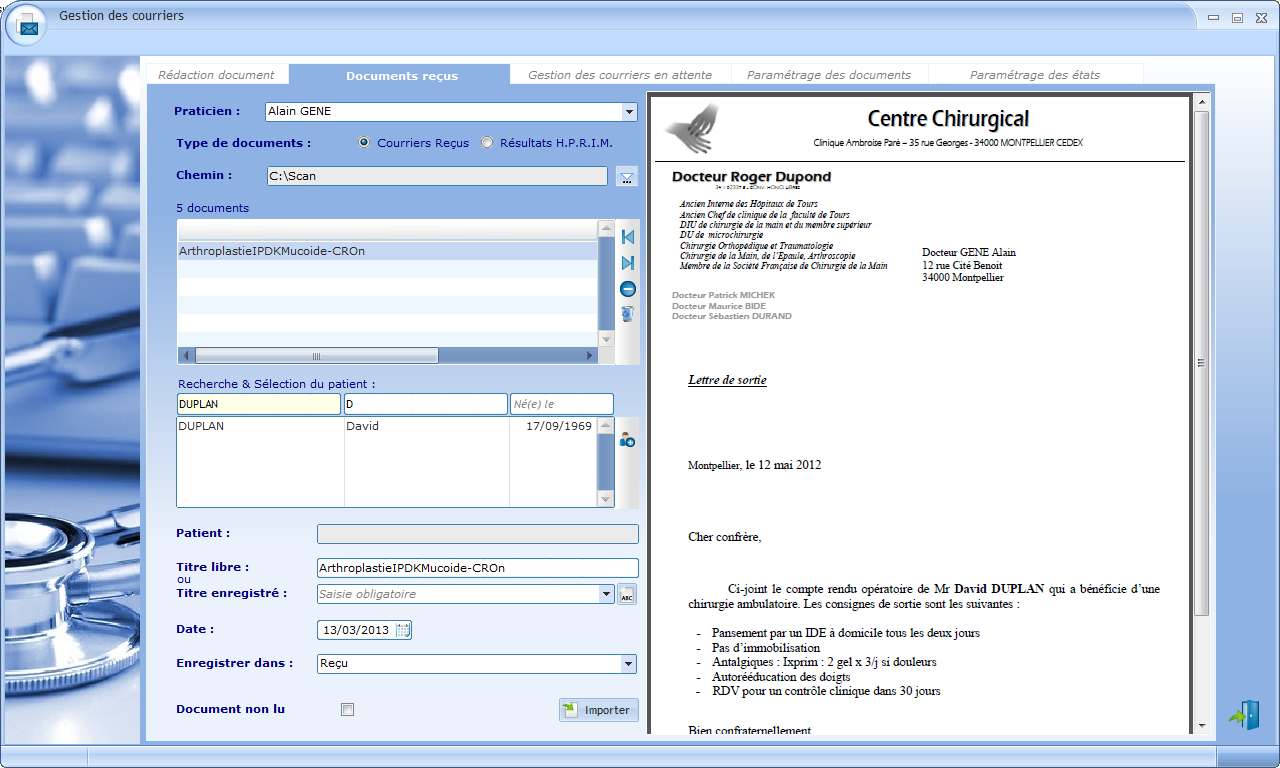Viewport: 1280px width, 768px height.
Task: Open the calendar picker in Date field
Action: click(x=403, y=630)
